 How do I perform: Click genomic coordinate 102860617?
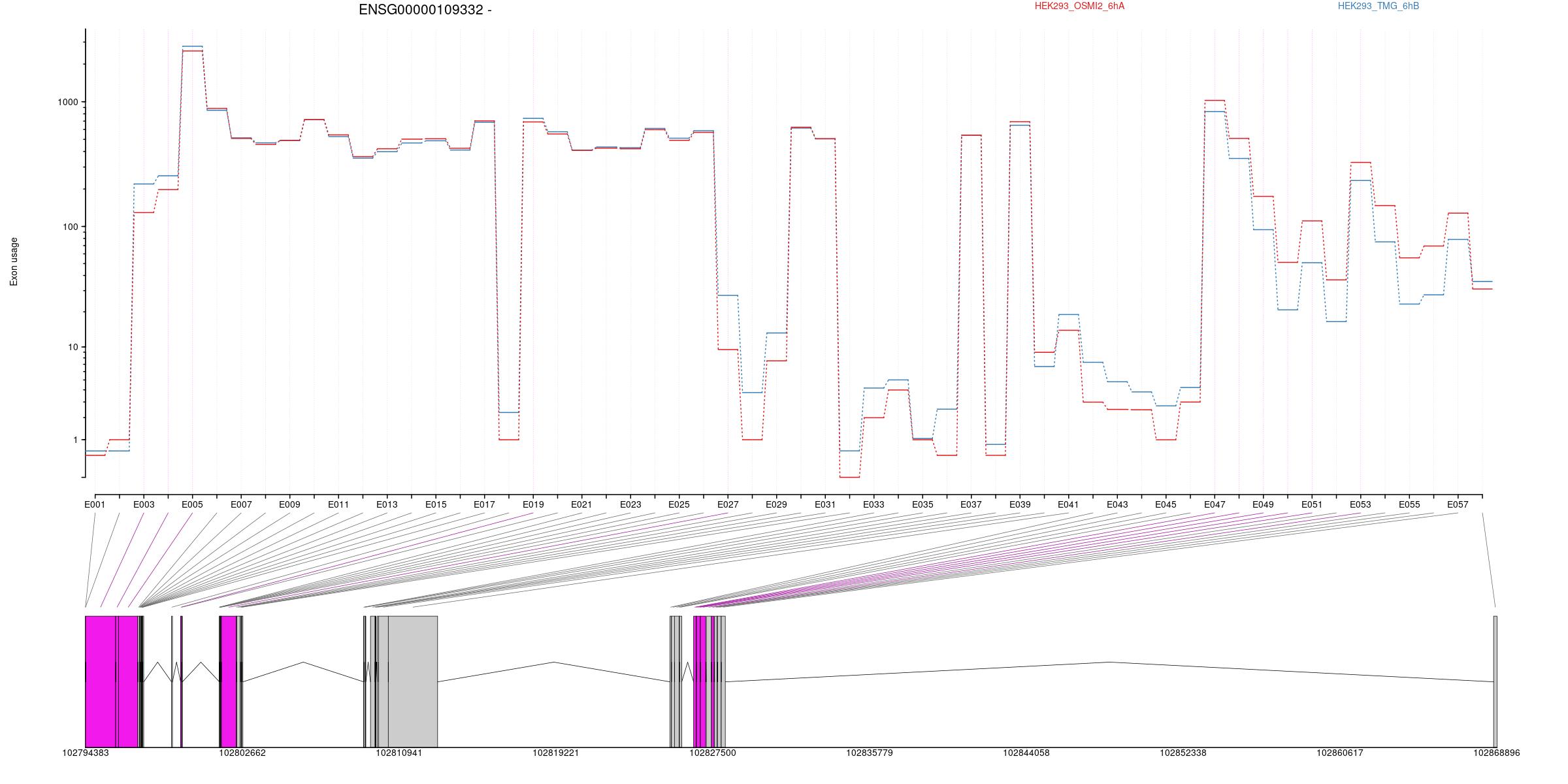click(x=1340, y=753)
